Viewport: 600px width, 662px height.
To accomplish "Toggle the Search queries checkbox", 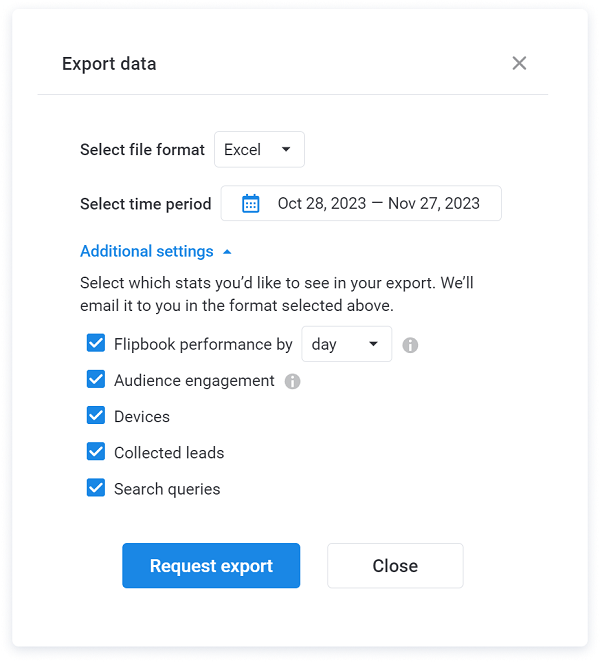I will 96,488.
